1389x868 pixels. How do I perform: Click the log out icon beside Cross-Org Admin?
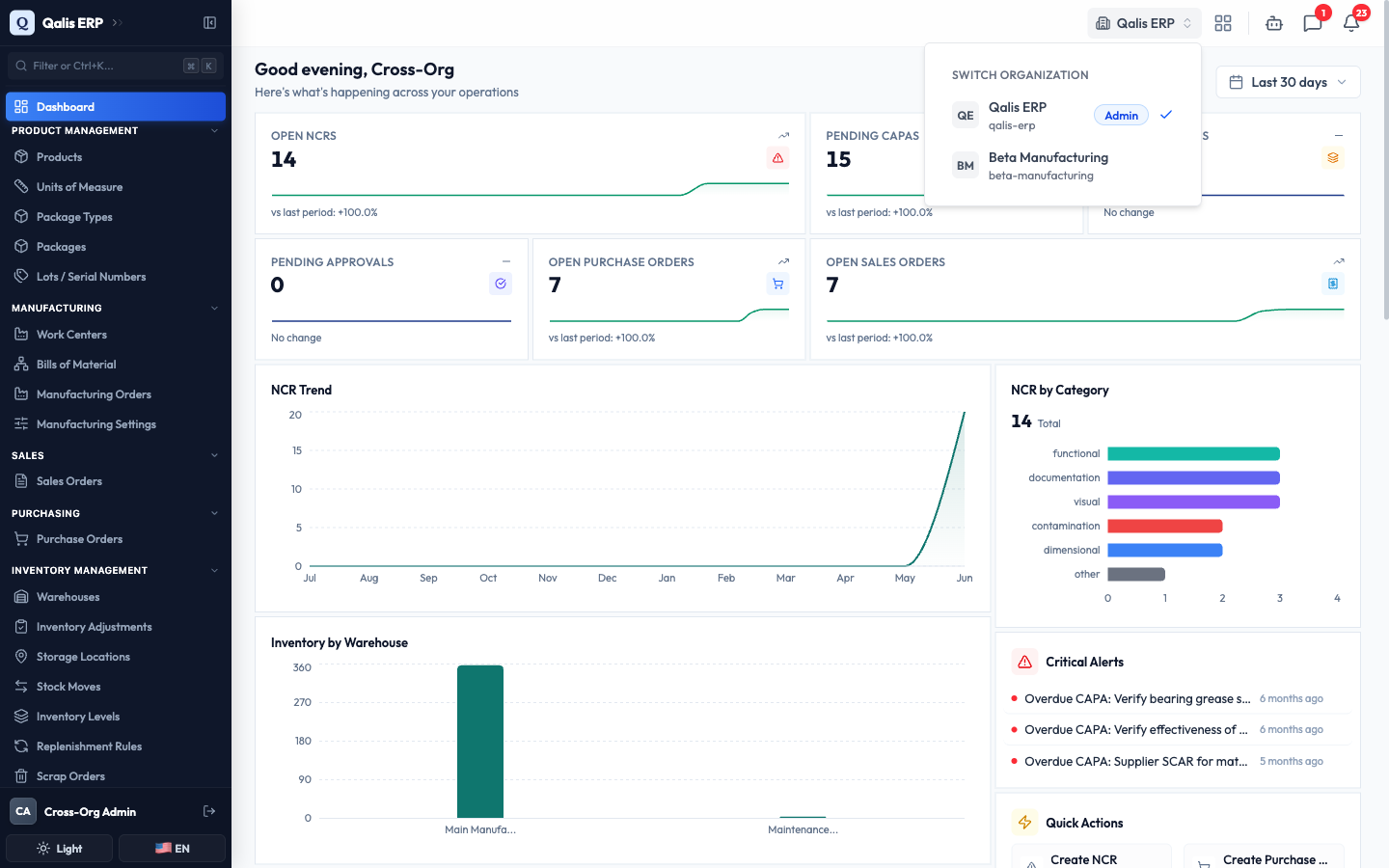pos(209,811)
